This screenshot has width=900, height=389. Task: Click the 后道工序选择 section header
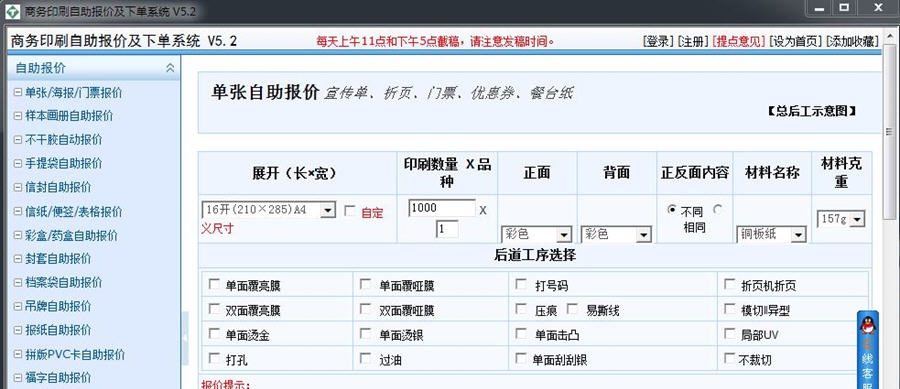click(535, 256)
